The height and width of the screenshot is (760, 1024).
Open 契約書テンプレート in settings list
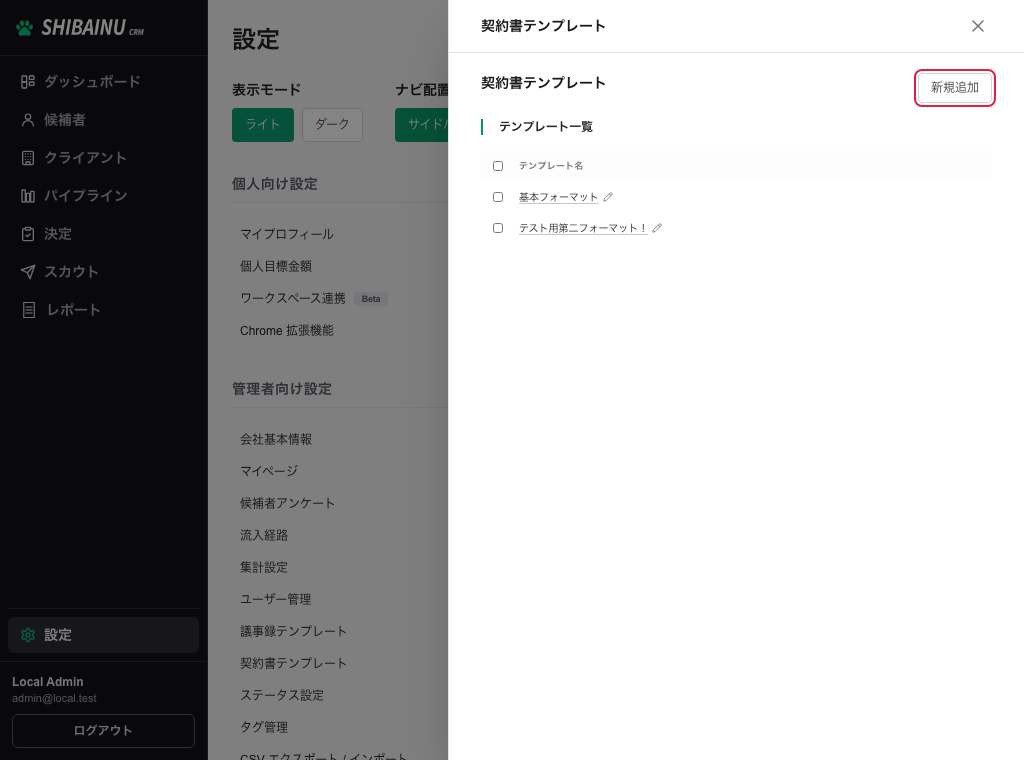293,663
